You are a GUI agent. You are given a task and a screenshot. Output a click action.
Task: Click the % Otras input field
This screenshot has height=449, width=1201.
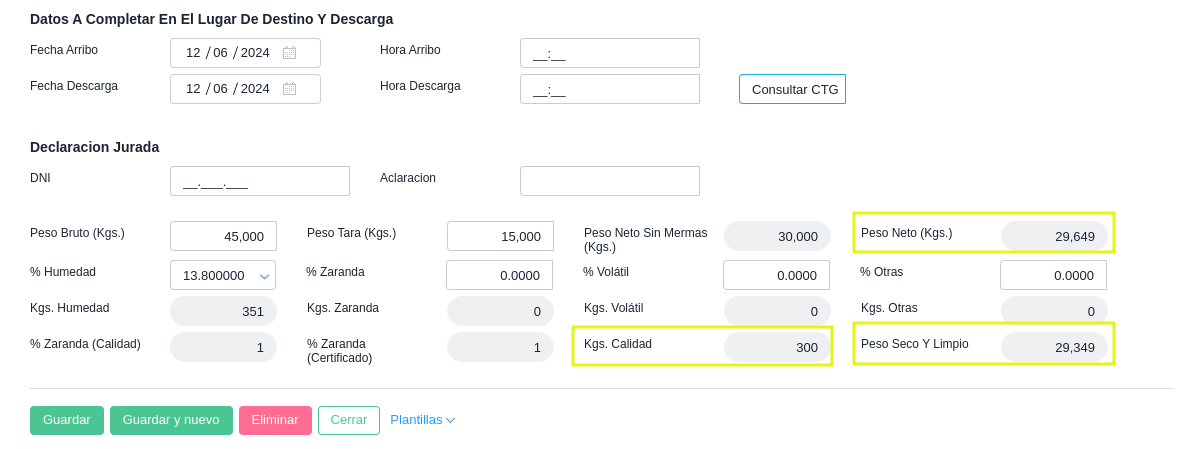[1053, 275]
